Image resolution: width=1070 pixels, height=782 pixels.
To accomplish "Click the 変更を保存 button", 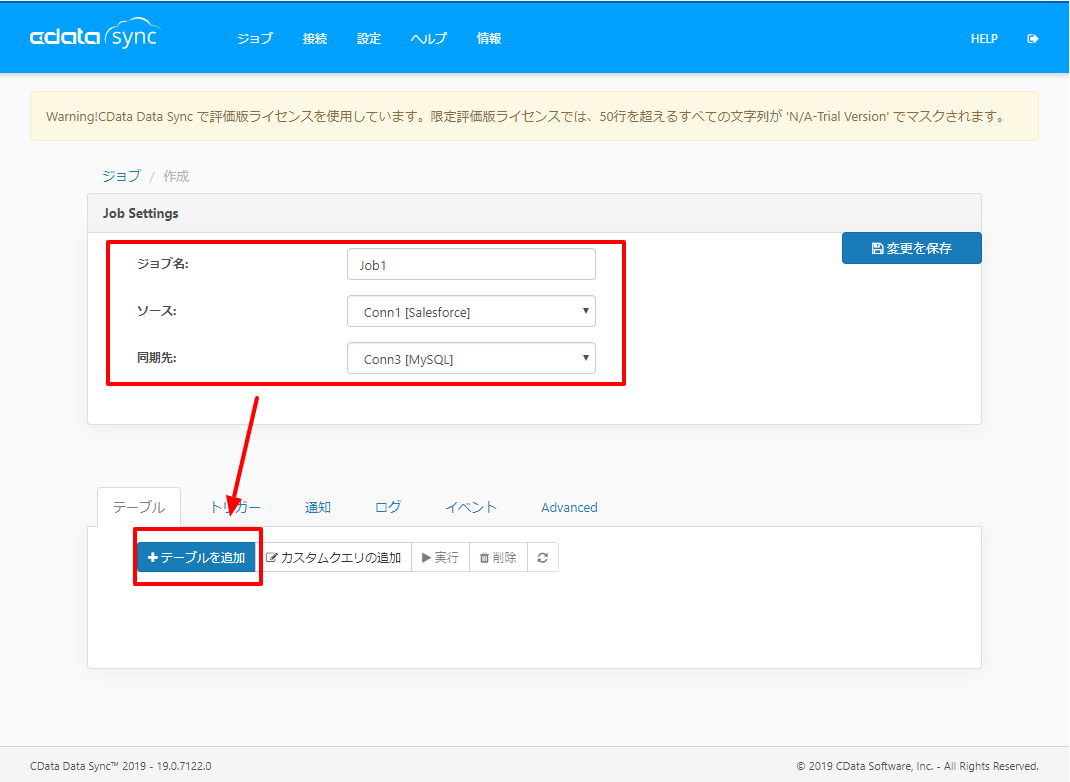I will (x=912, y=248).
